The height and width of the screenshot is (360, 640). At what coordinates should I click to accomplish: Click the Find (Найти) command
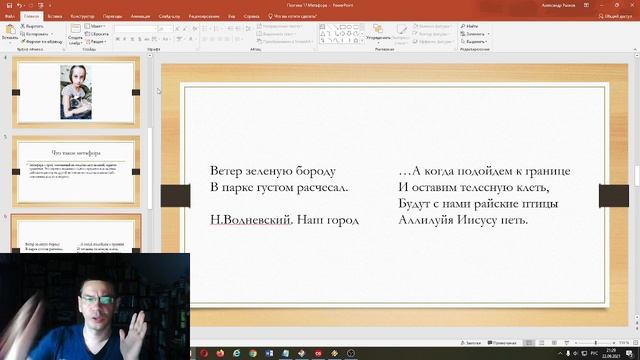[x=469, y=26]
